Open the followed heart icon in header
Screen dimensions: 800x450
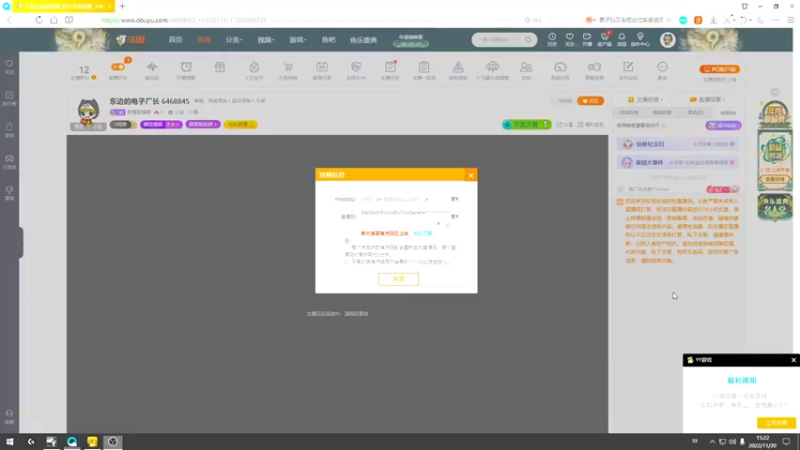pos(569,39)
